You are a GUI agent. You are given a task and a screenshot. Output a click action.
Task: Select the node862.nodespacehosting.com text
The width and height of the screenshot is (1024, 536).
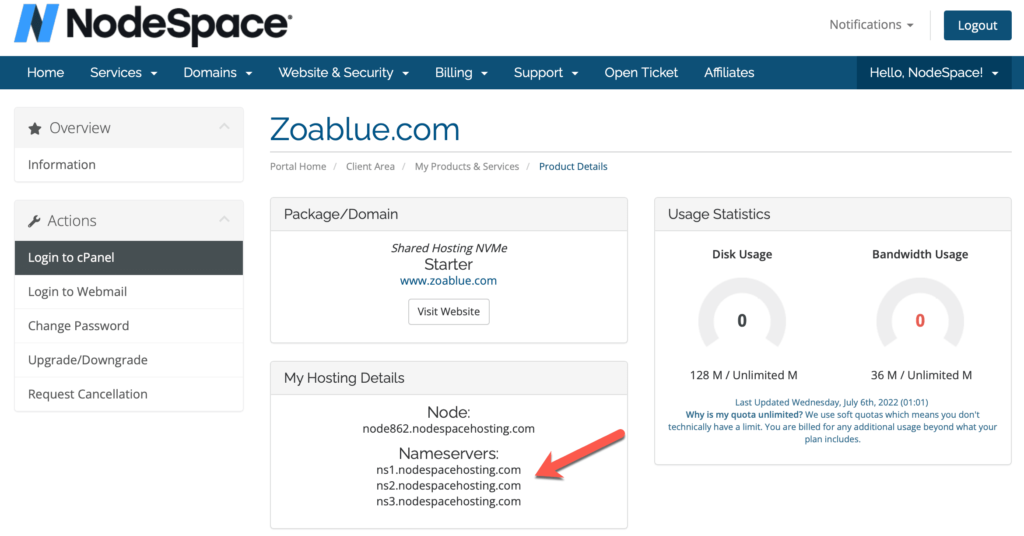449,429
